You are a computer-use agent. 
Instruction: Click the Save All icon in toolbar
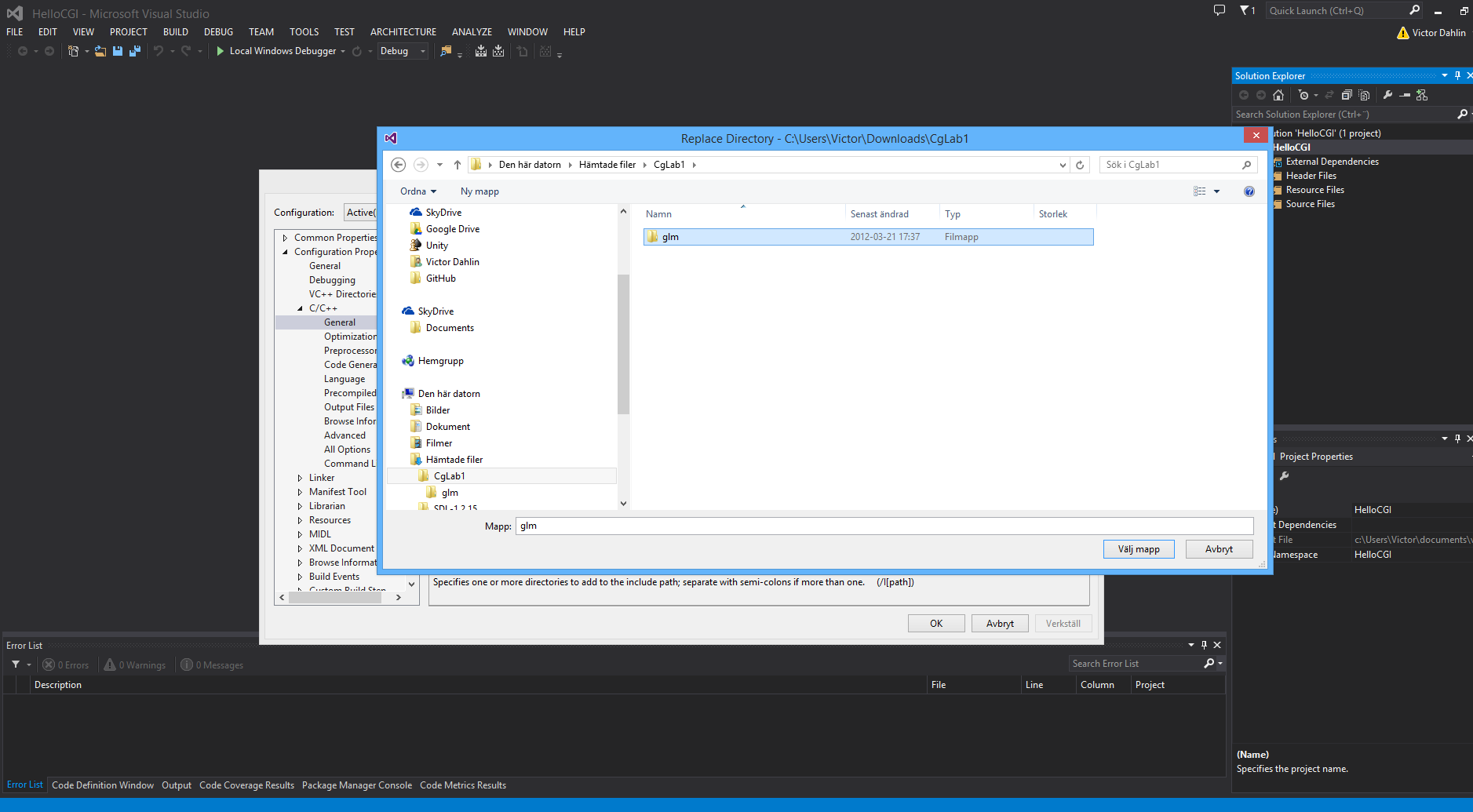135,51
